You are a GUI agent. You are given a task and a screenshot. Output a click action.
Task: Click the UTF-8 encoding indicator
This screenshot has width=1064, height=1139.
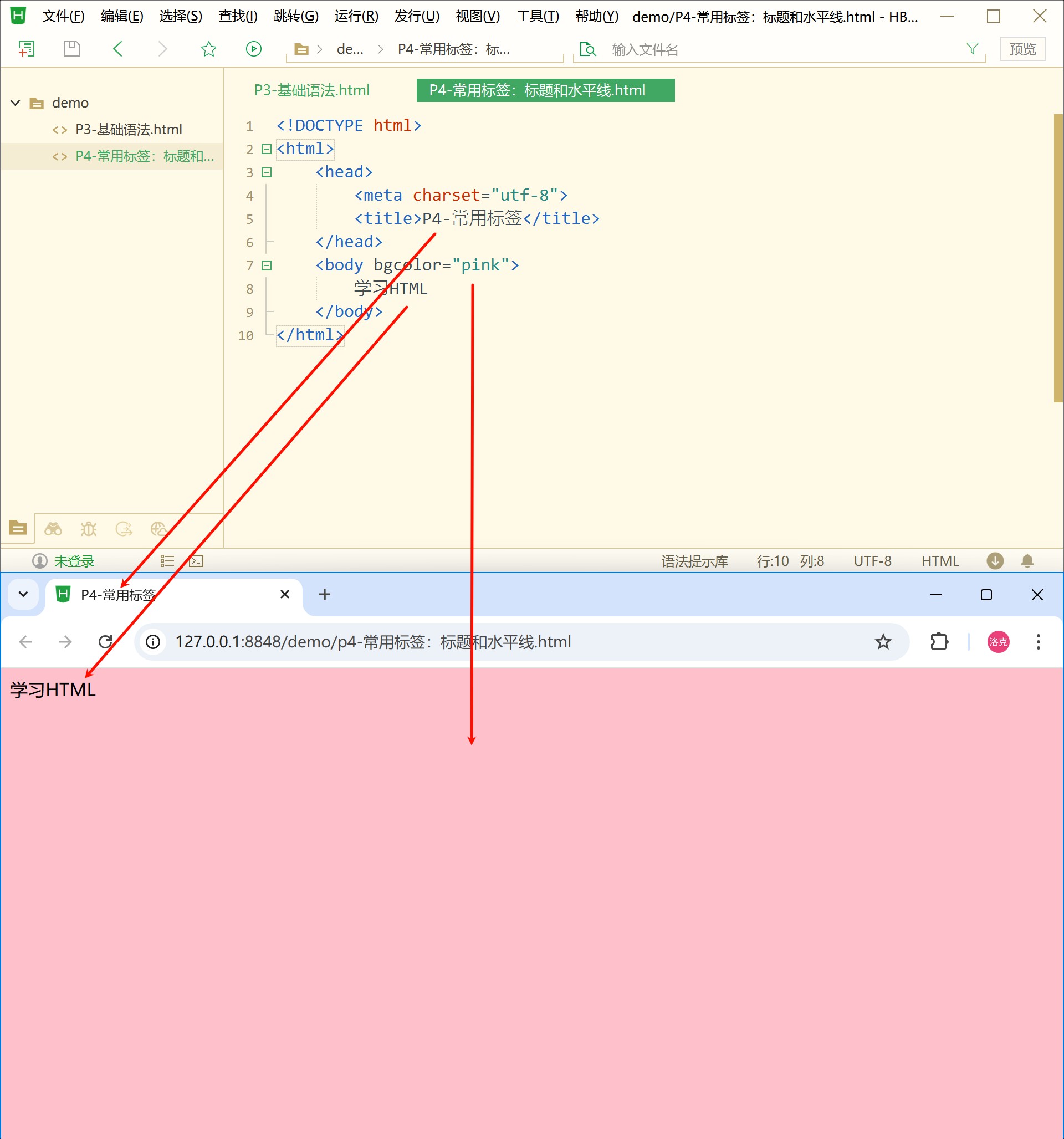tap(872, 561)
